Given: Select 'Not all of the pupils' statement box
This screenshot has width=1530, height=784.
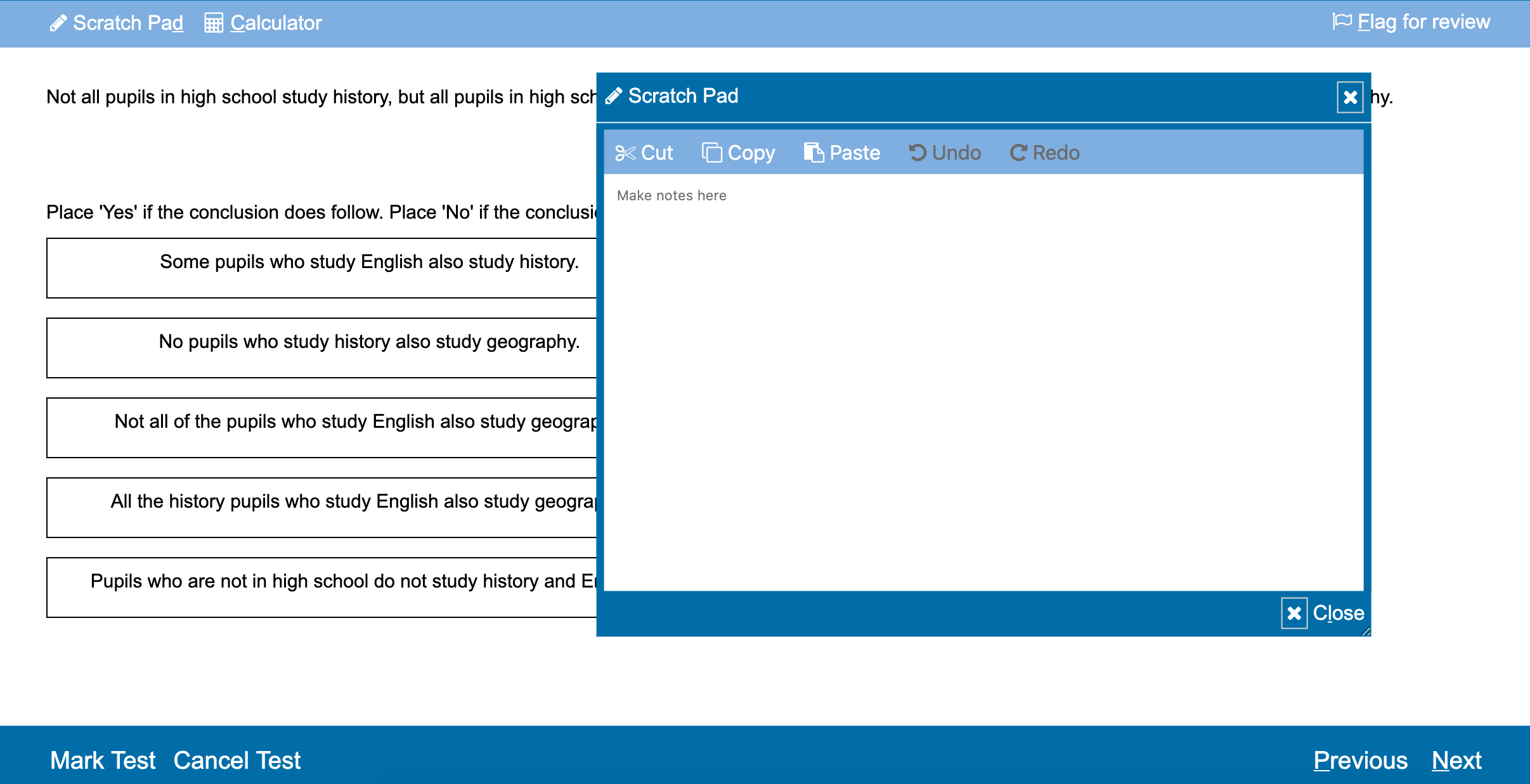Looking at the screenshot, I should tap(321, 427).
